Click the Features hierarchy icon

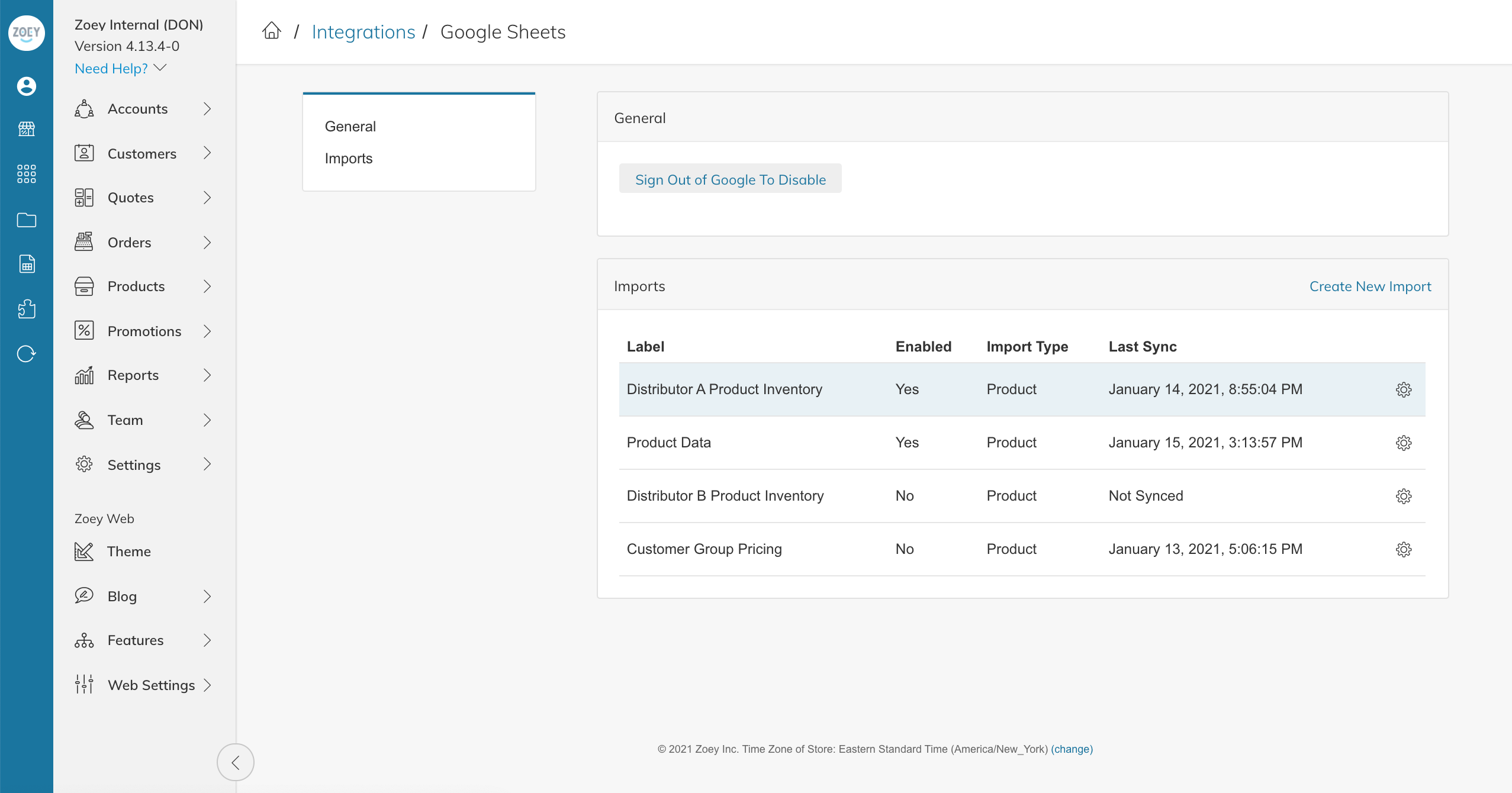[84, 640]
